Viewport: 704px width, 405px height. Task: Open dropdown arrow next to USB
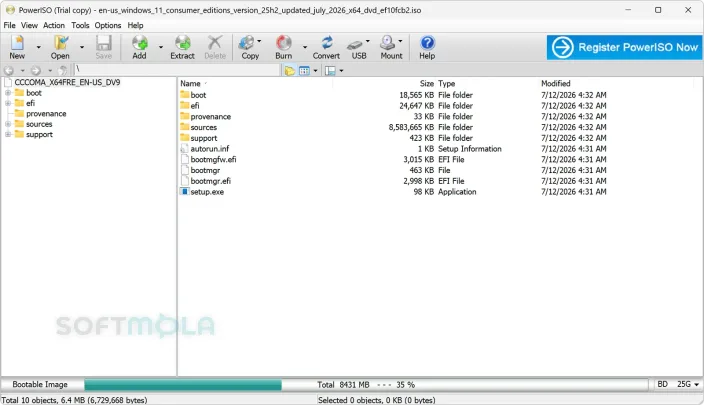[x=368, y=41]
